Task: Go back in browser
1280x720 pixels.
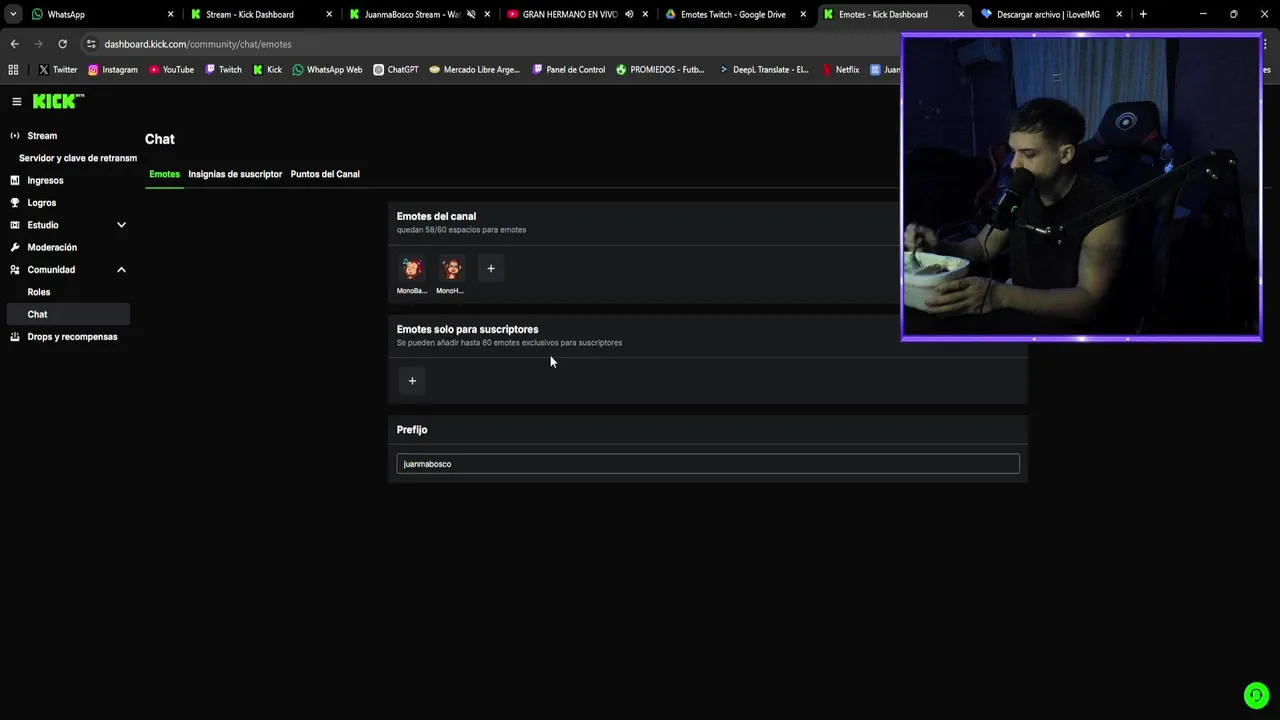Action: 14,44
